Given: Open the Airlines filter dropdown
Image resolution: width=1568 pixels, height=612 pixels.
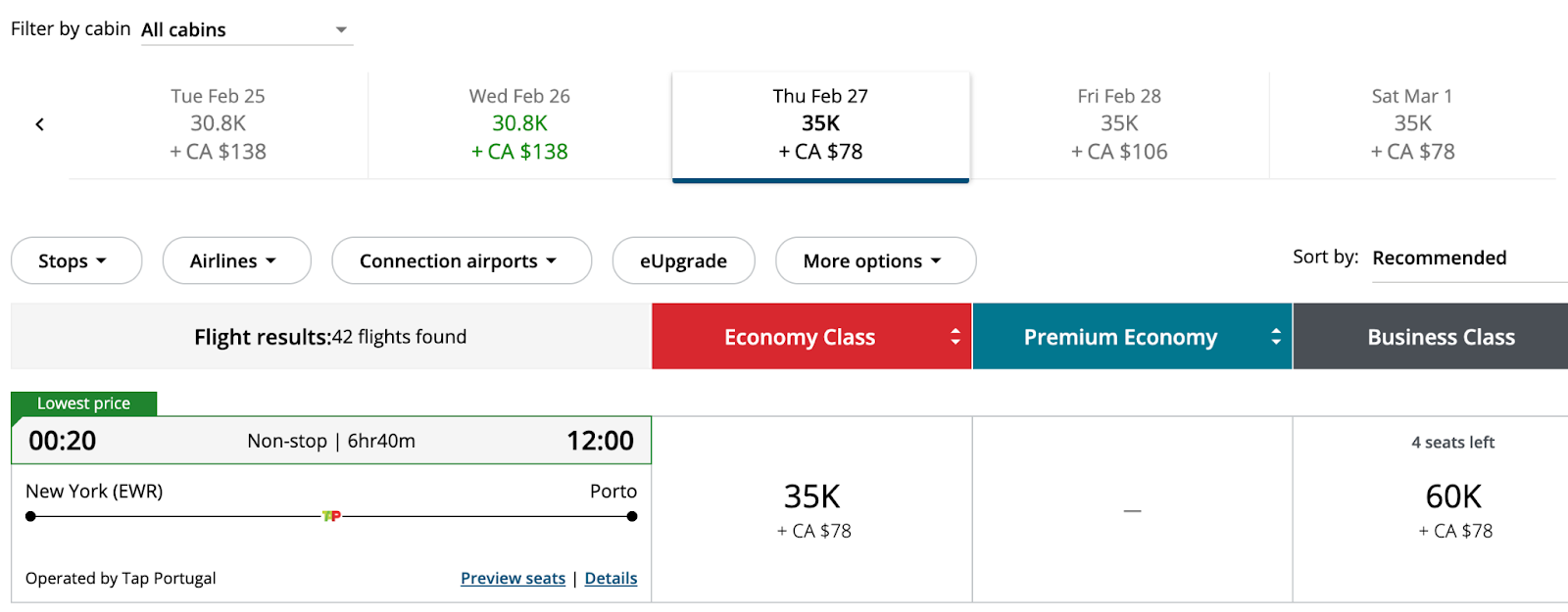Looking at the screenshot, I should pyautogui.click(x=236, y=261).
